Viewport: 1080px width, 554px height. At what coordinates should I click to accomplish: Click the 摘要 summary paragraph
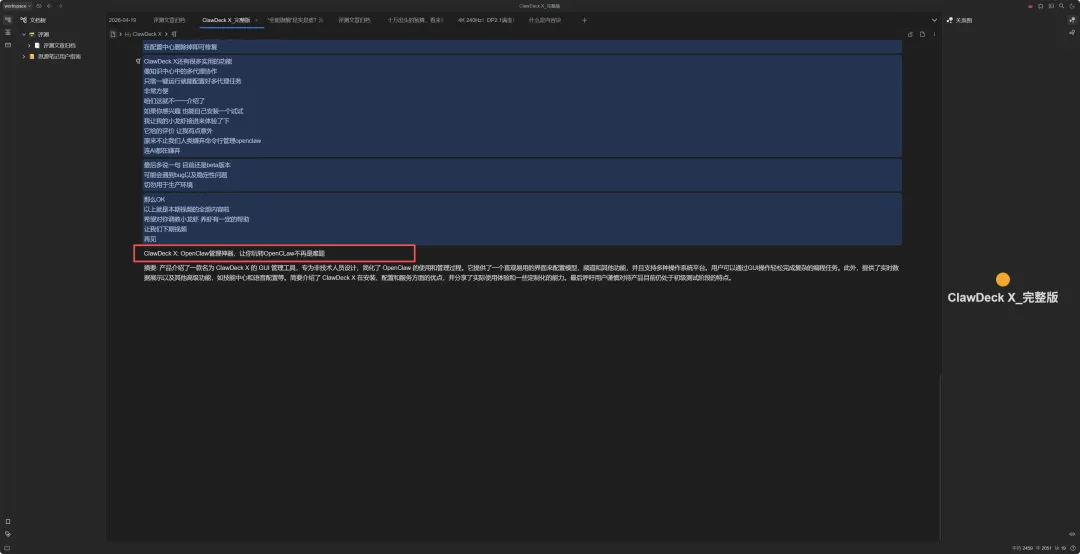click(x=522, y=273)
